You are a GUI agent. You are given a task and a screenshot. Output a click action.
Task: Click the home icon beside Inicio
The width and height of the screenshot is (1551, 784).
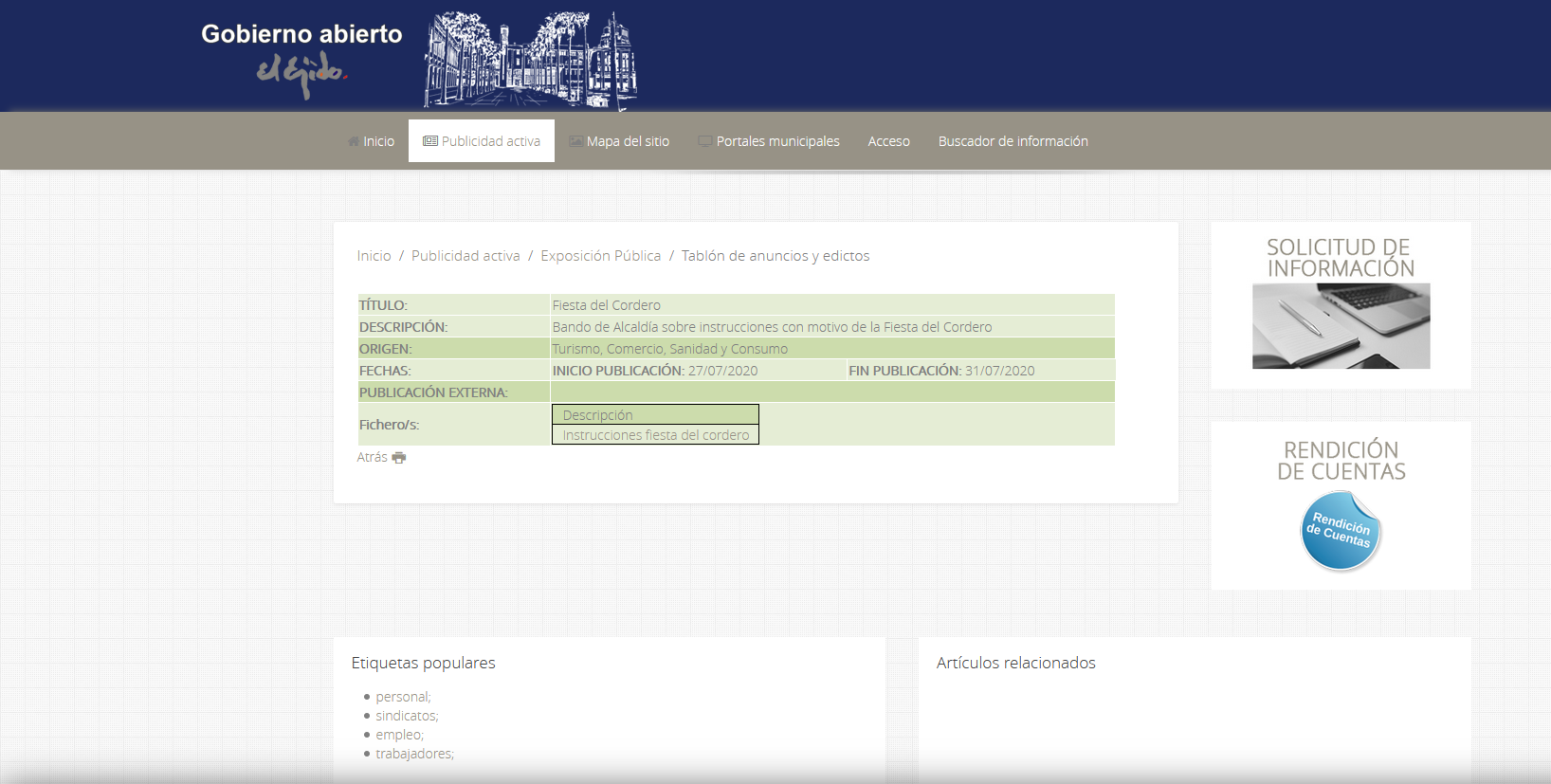354,141
